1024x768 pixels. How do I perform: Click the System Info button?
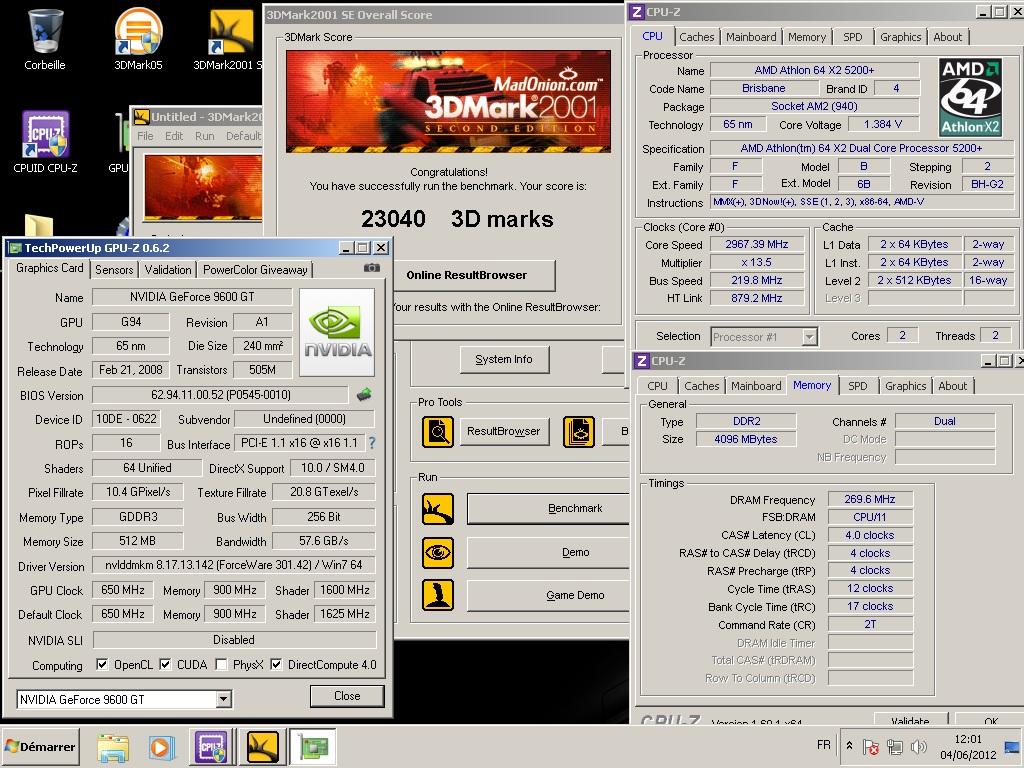tap(504, 359)
